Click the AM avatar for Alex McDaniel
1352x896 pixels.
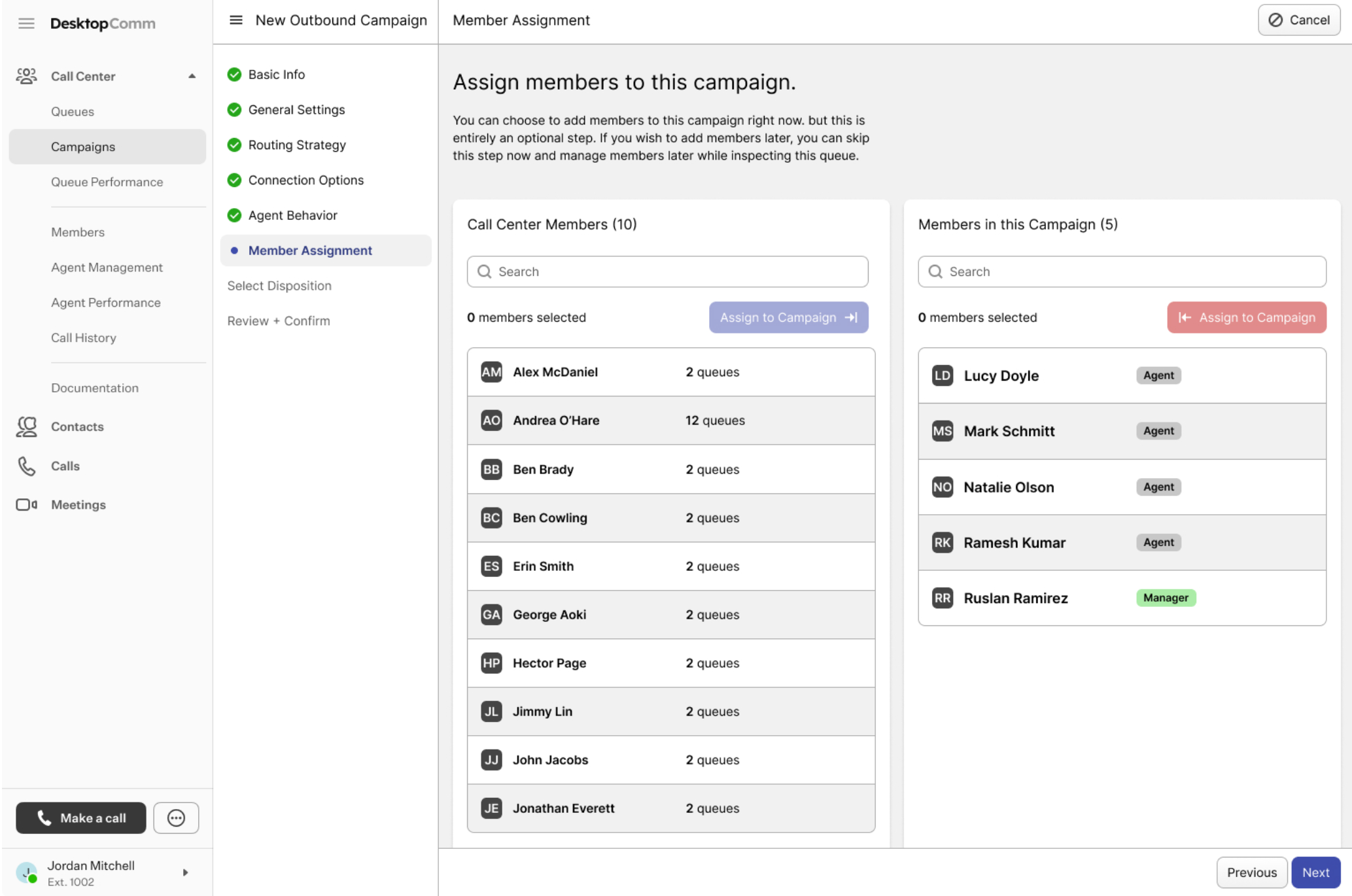491,372
